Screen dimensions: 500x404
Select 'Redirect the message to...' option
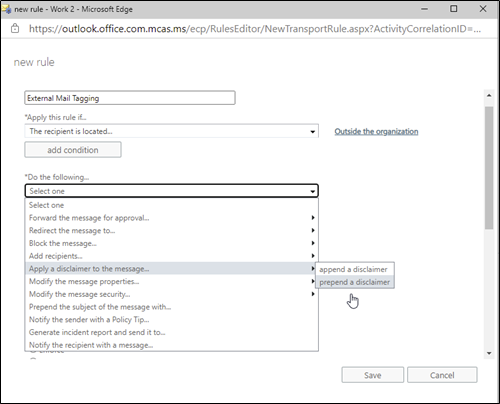click(172, 230)
